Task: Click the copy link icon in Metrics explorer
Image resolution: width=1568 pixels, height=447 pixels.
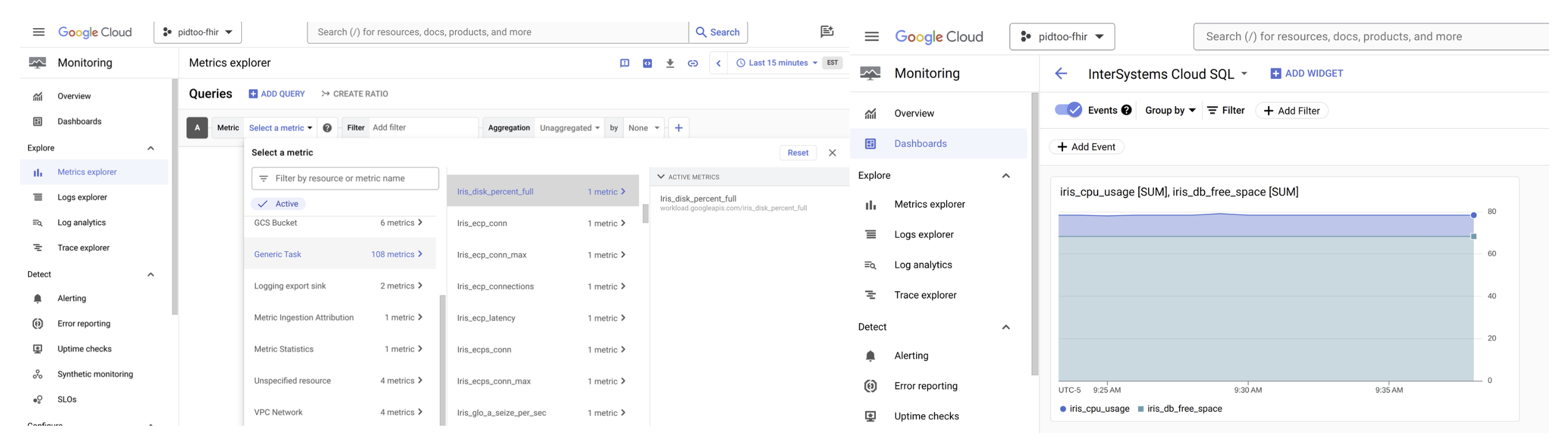Action: pyautogui.click(x=693, y=63)
